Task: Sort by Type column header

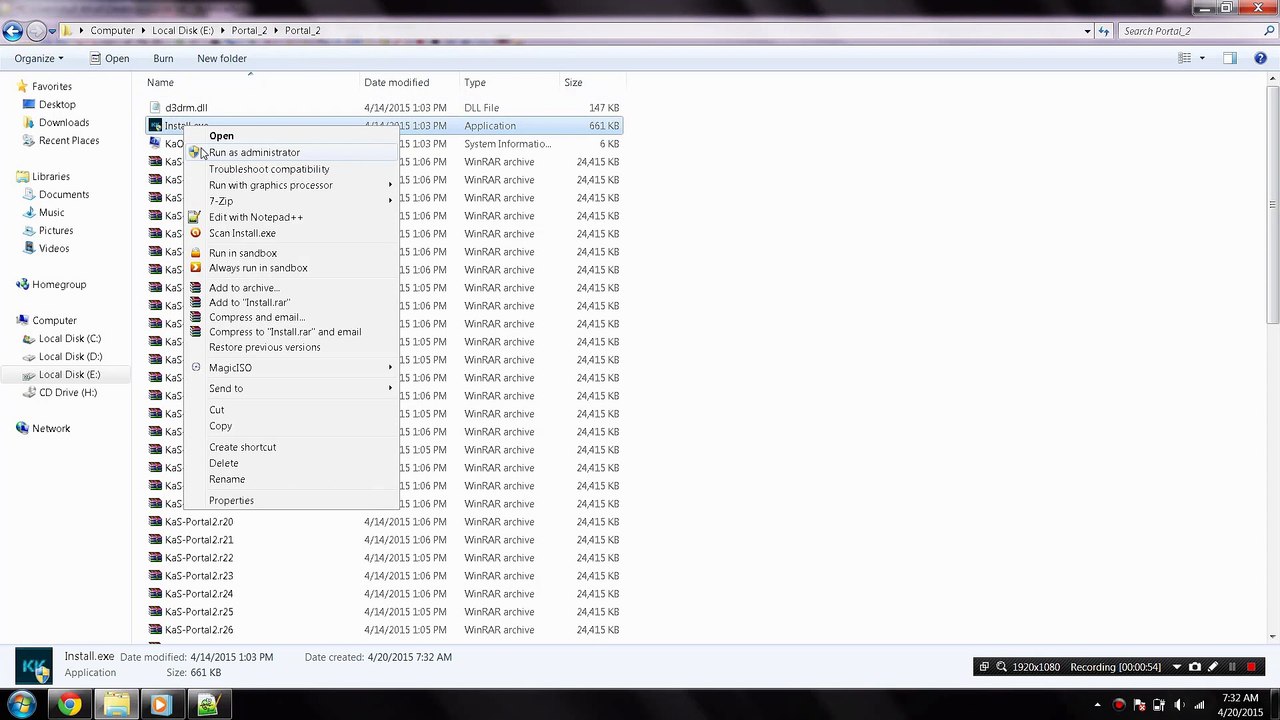Action: pyautogui.click(x=509, y=83)
